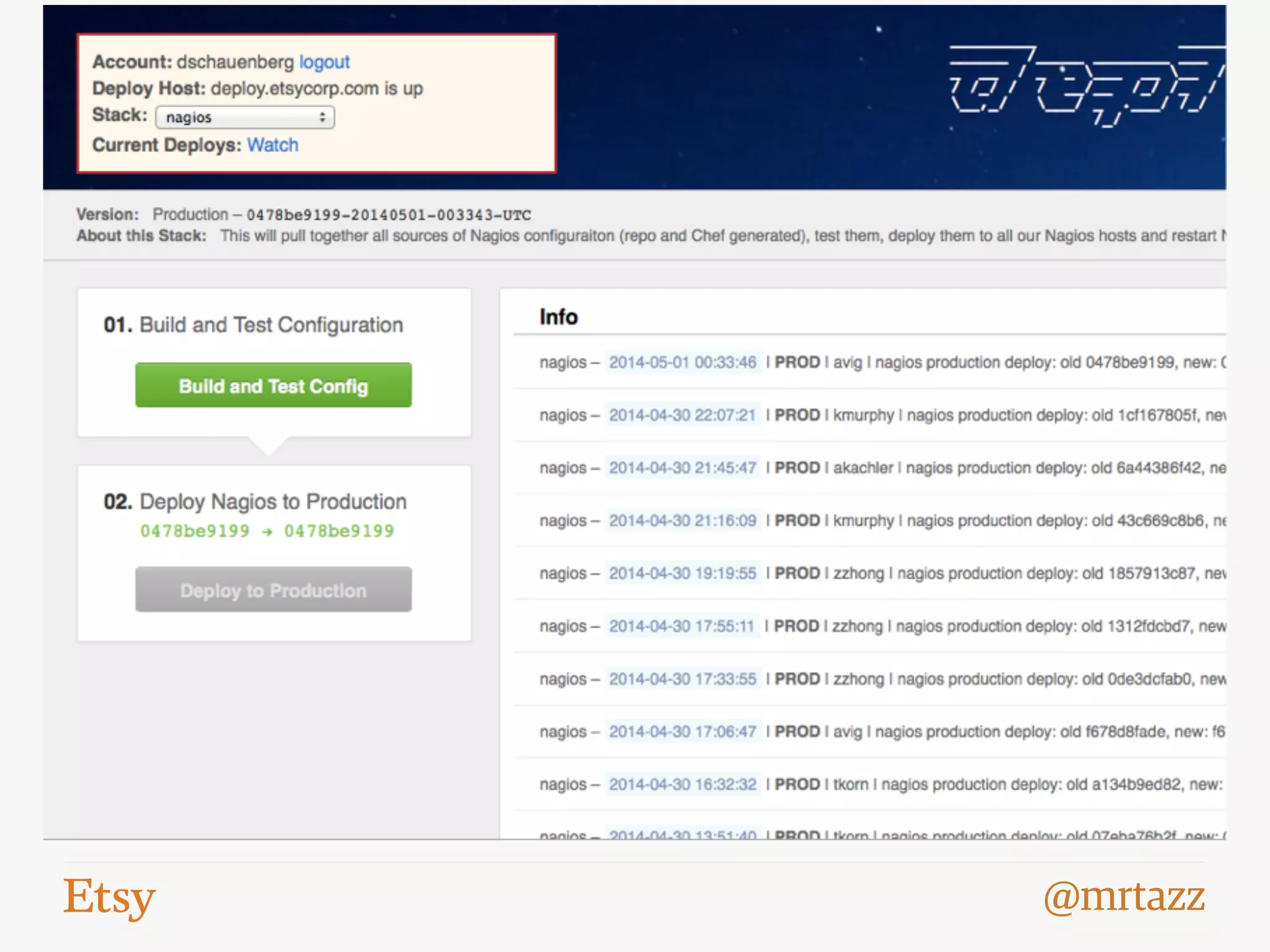This screenshot has width=1270, height=952.
Task: Click the production version string 0478be9199-20140501
Action: pyautogui.click(x=388, y=215)
